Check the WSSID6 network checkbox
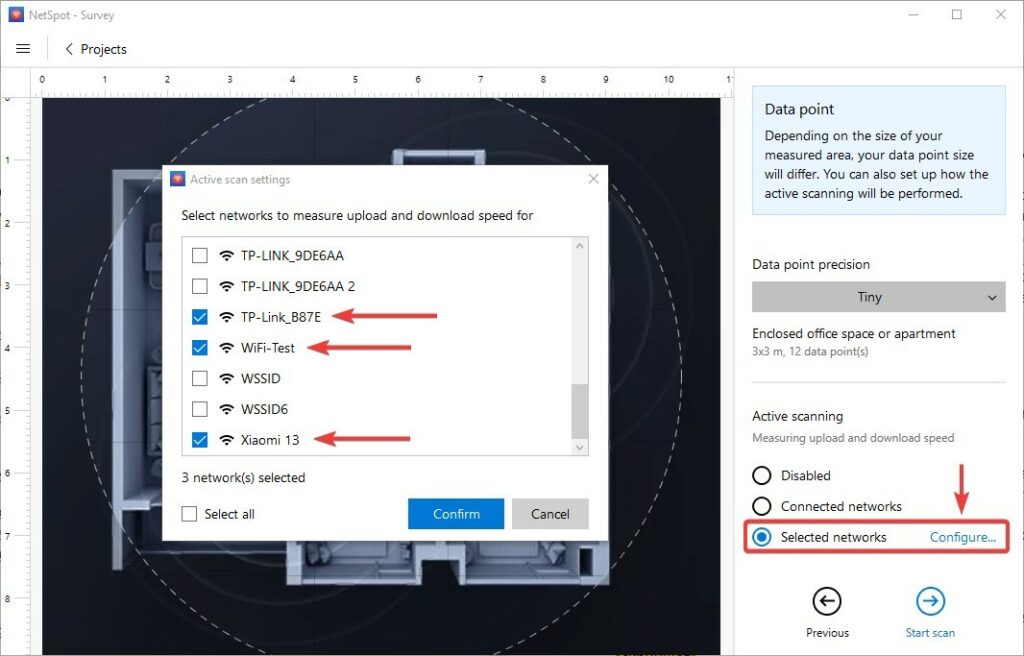The height and width of the screenshot is (656, 1024). coord(200,409)
